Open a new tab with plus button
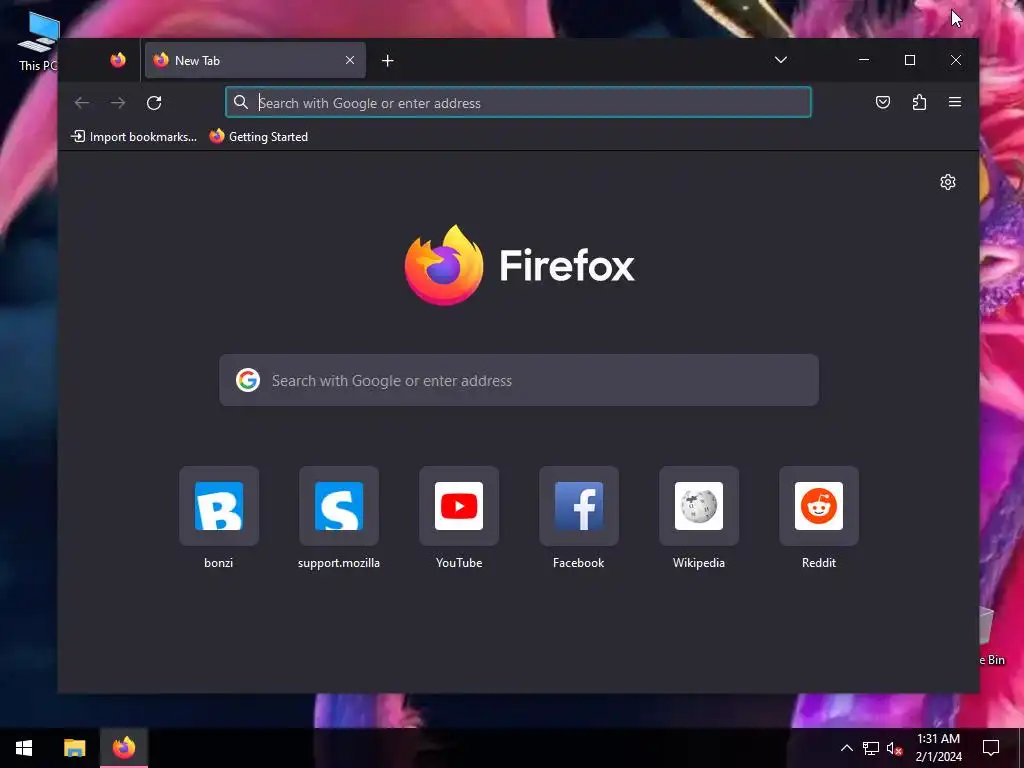The image size is (1024, 768). pyautogui.click(x=387, y=61)
